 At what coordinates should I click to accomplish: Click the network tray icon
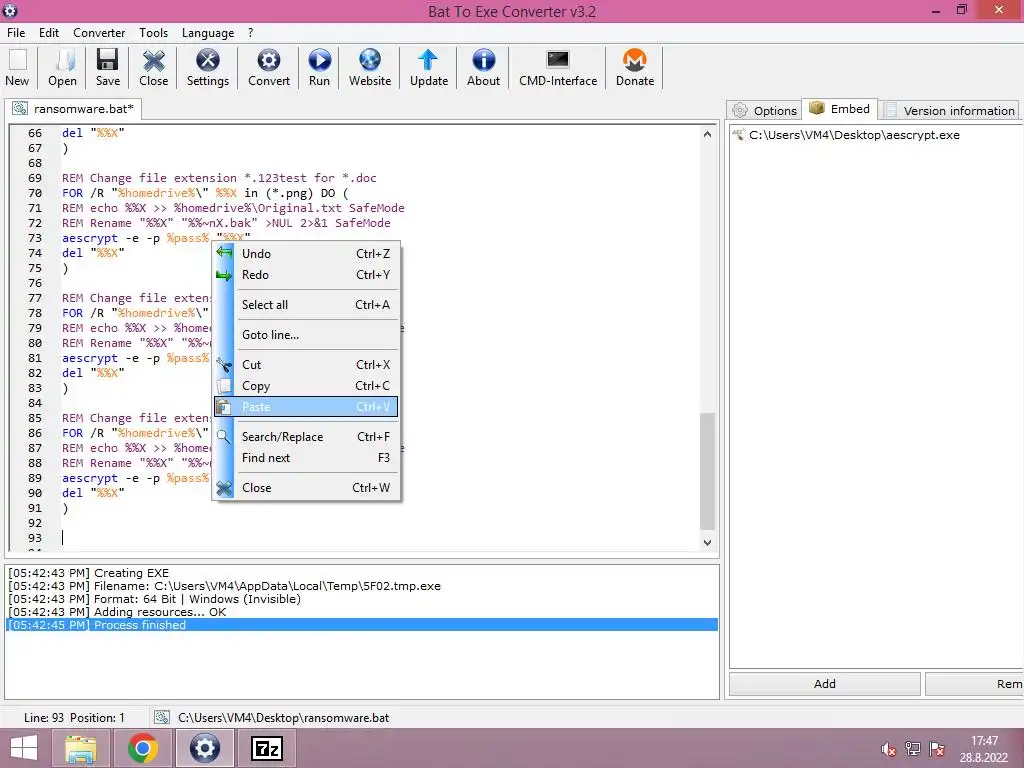click(912, 748)
